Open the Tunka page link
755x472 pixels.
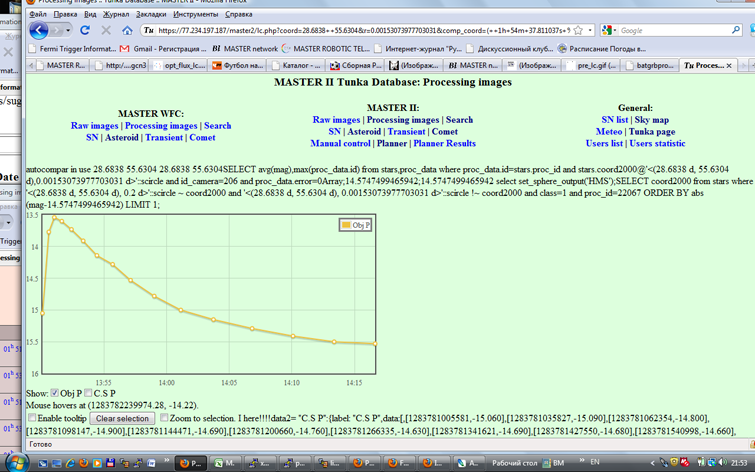coord(651,131)
